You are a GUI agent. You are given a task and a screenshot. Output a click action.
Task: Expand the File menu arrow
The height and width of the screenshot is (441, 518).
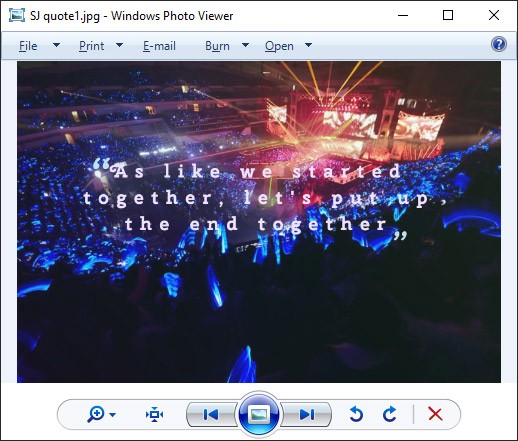click(57, 45)
